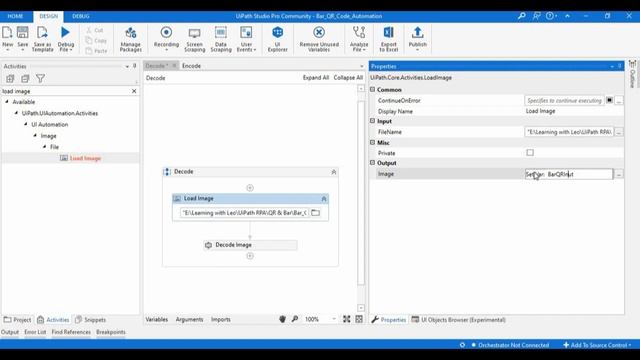This screenshot has width=640, height=360.
Task: Click the FileName property field
Action: 569,132
